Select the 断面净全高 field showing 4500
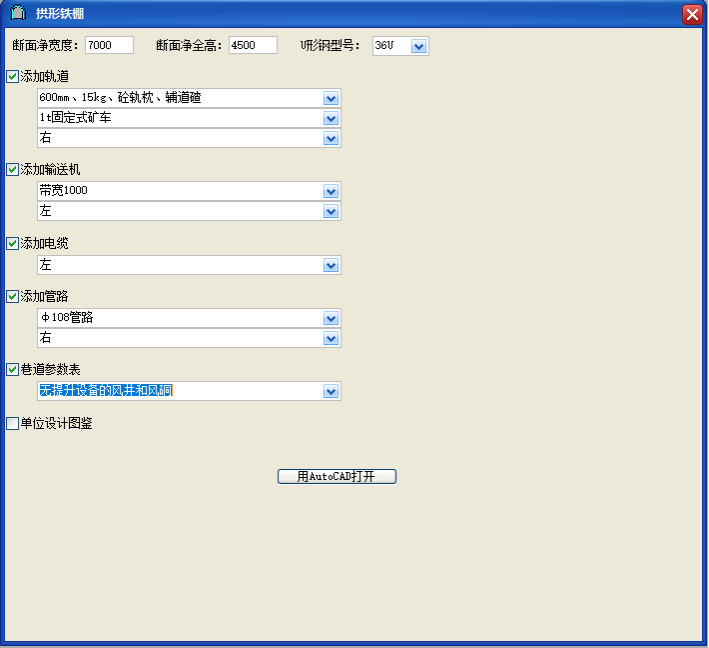709x648 pixels. point(252,46)
